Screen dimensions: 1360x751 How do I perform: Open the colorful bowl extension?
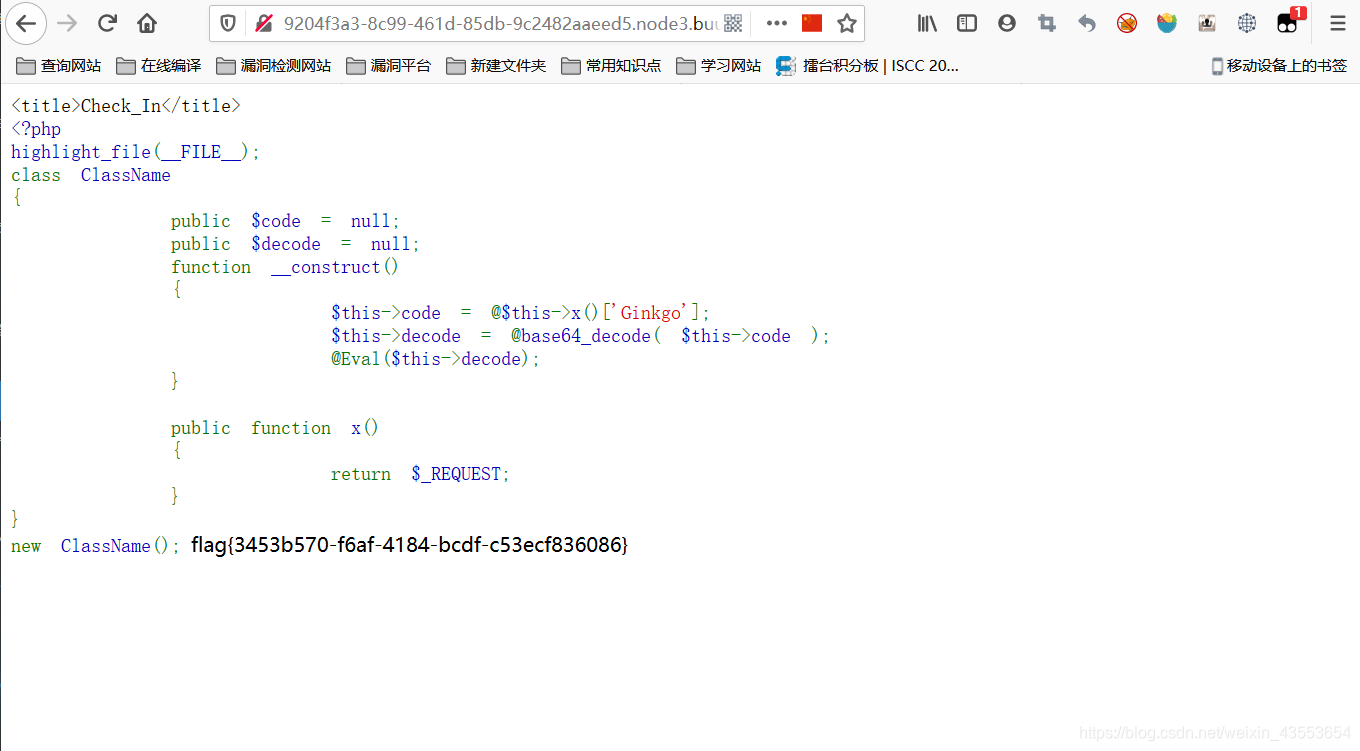[1167, 23]
